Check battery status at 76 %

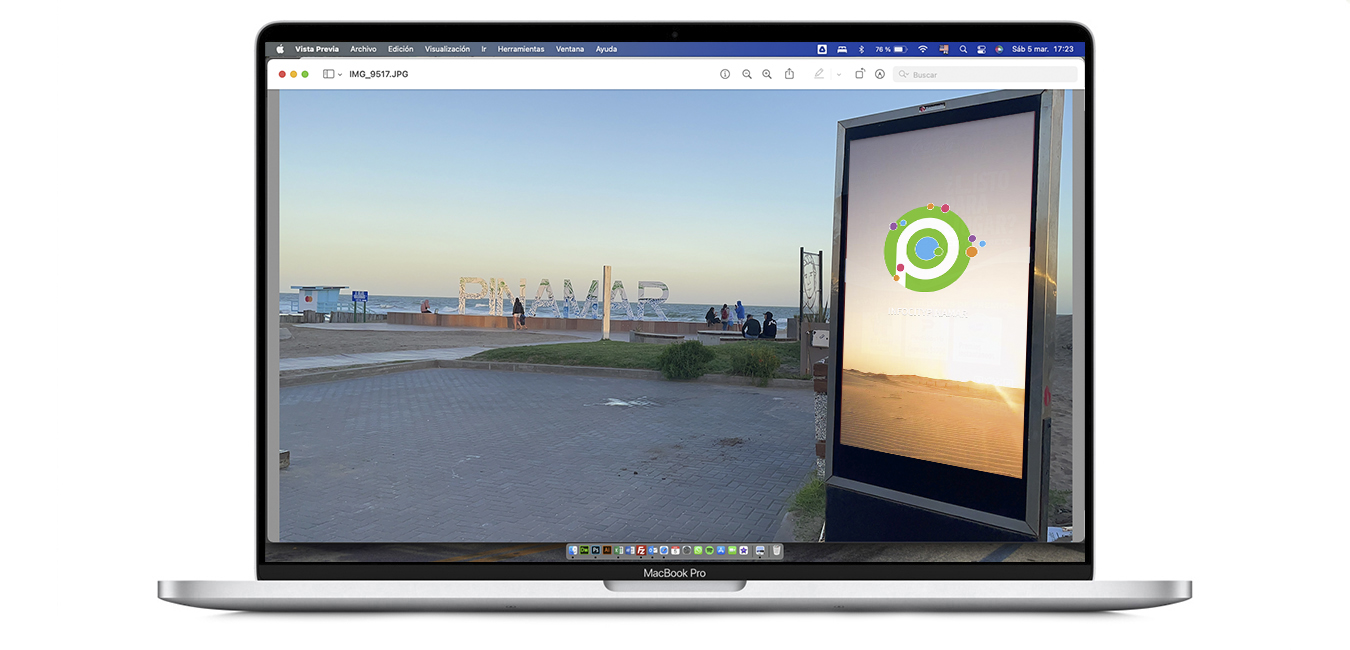(x=890, y=49)
